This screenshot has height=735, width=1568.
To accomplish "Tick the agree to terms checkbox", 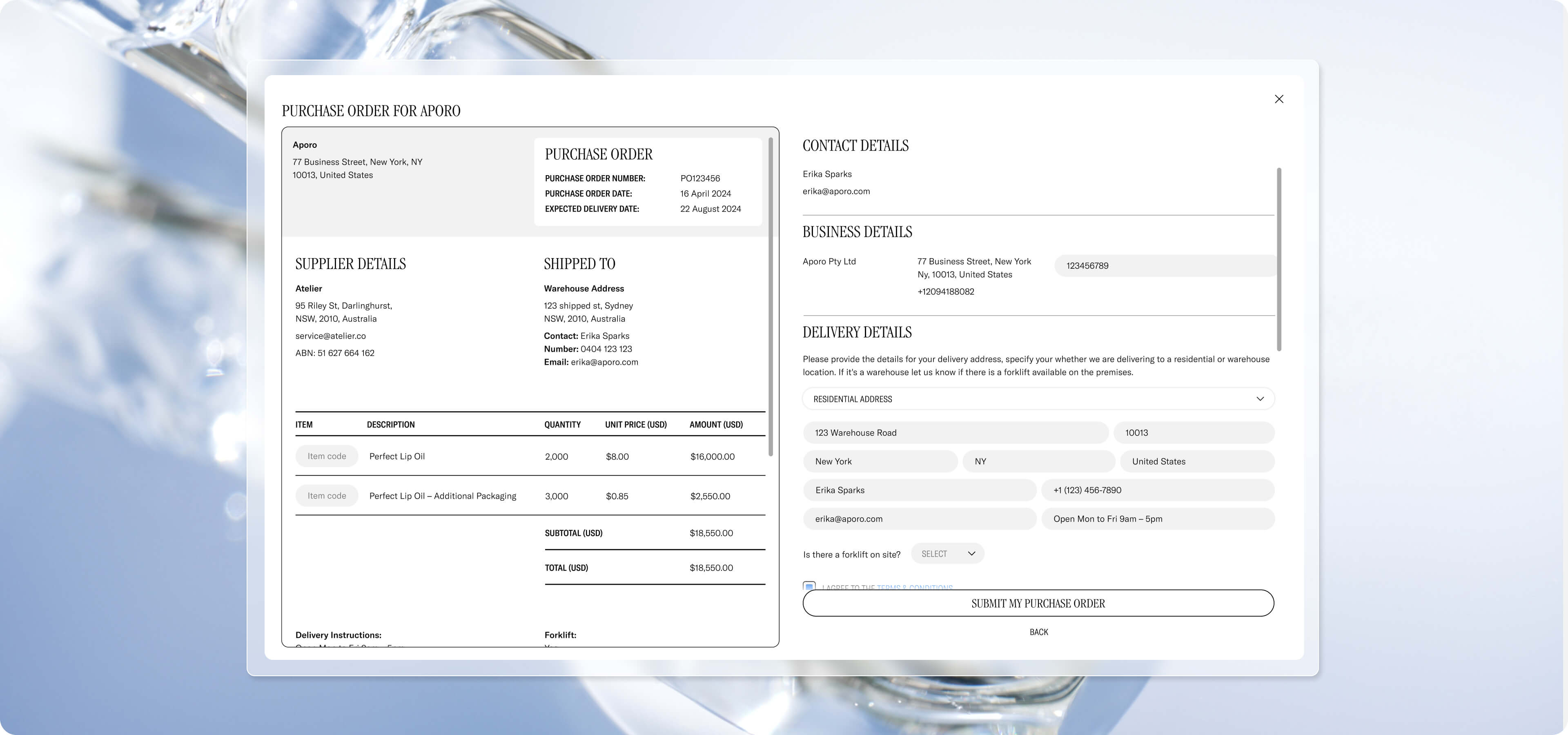I will point(809,586).
